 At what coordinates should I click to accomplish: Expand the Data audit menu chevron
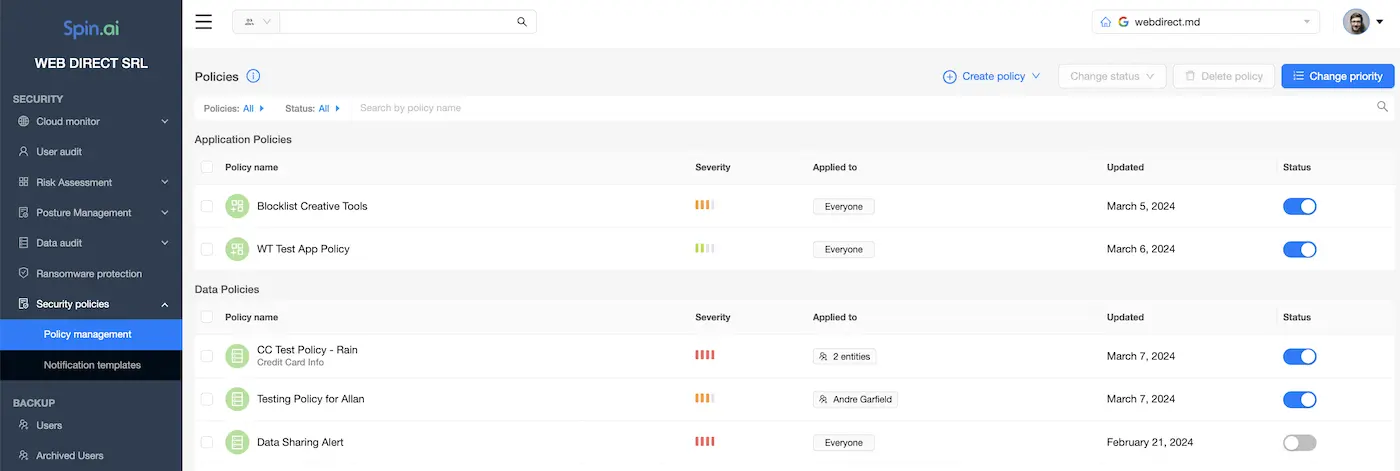[165, 243]
